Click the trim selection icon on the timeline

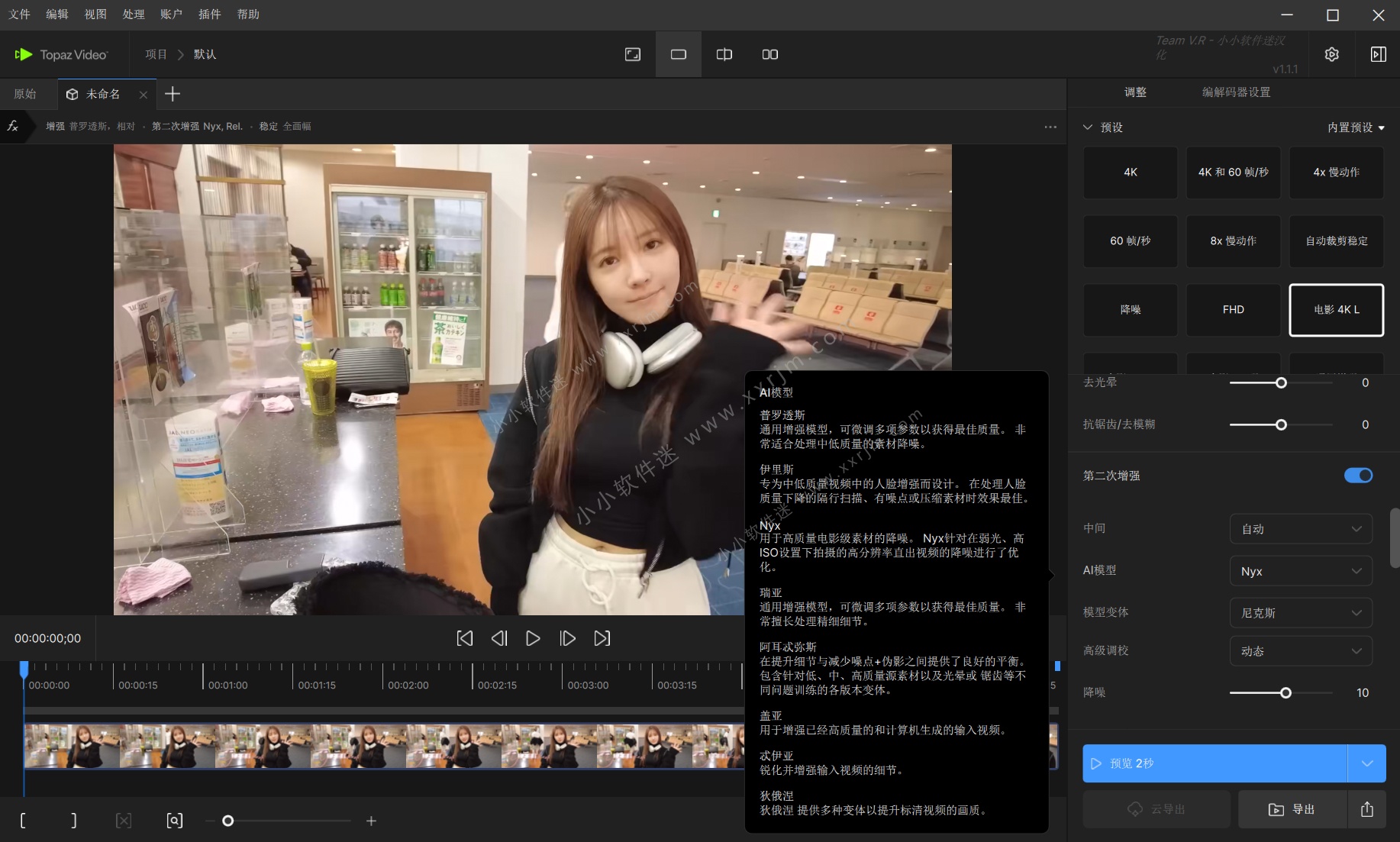coord(124,821)
